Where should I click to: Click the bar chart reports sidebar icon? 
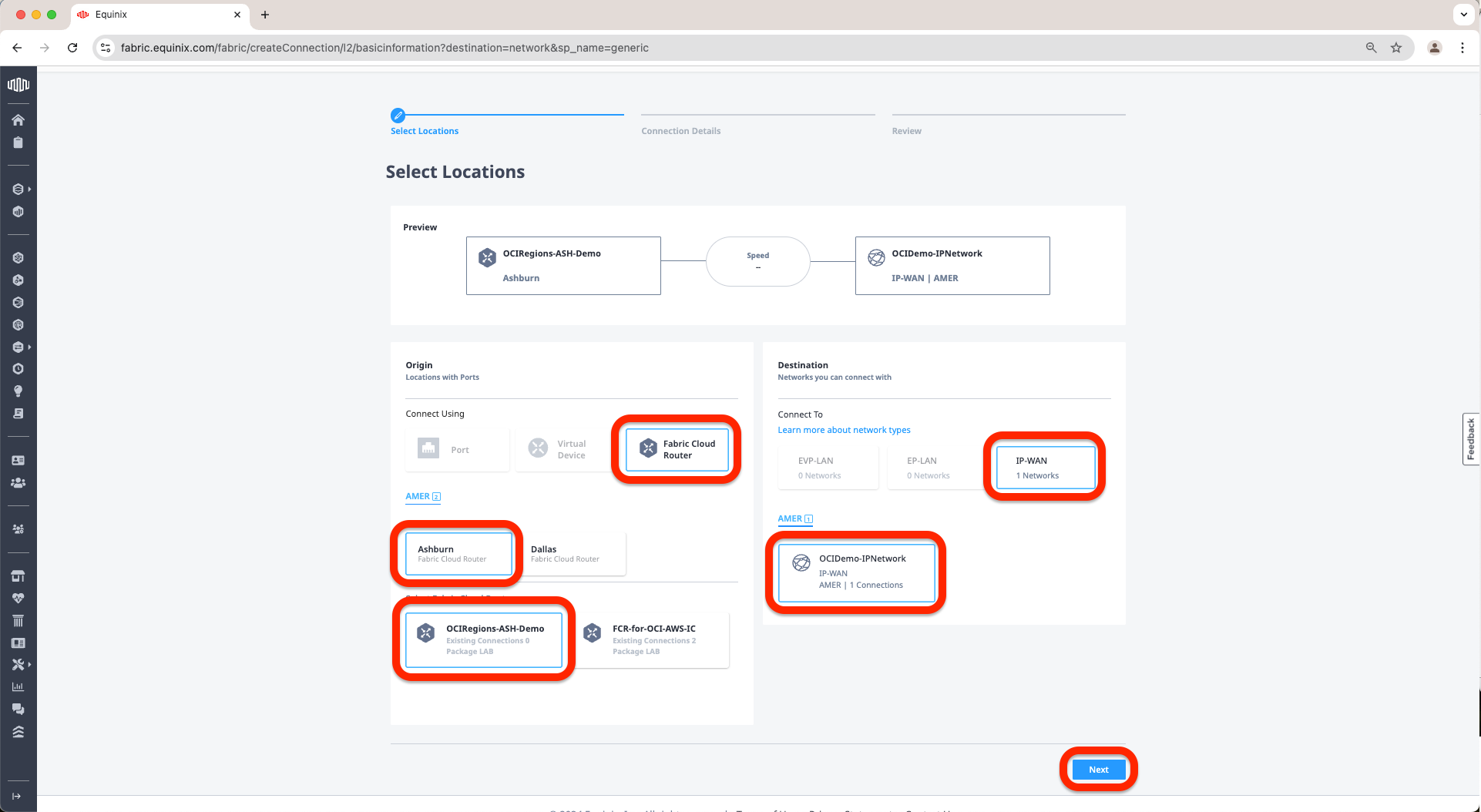[x=18, y=686]
